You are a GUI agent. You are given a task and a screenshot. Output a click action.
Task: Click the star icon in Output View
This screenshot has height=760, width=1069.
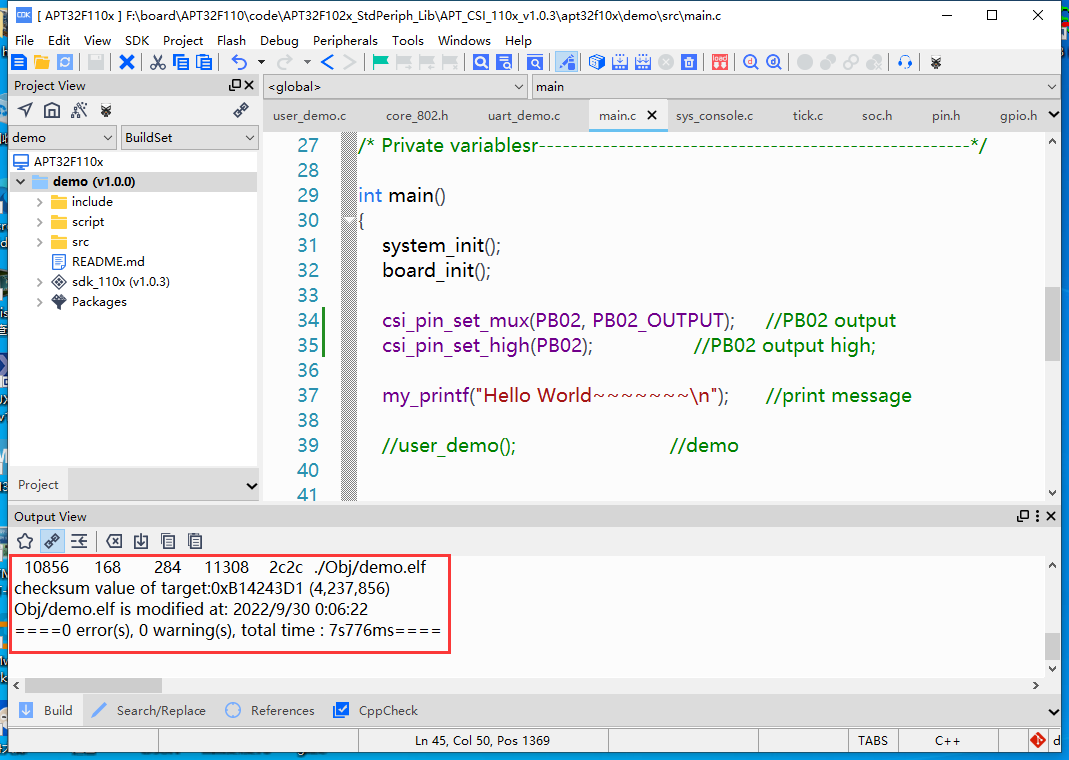25,541
